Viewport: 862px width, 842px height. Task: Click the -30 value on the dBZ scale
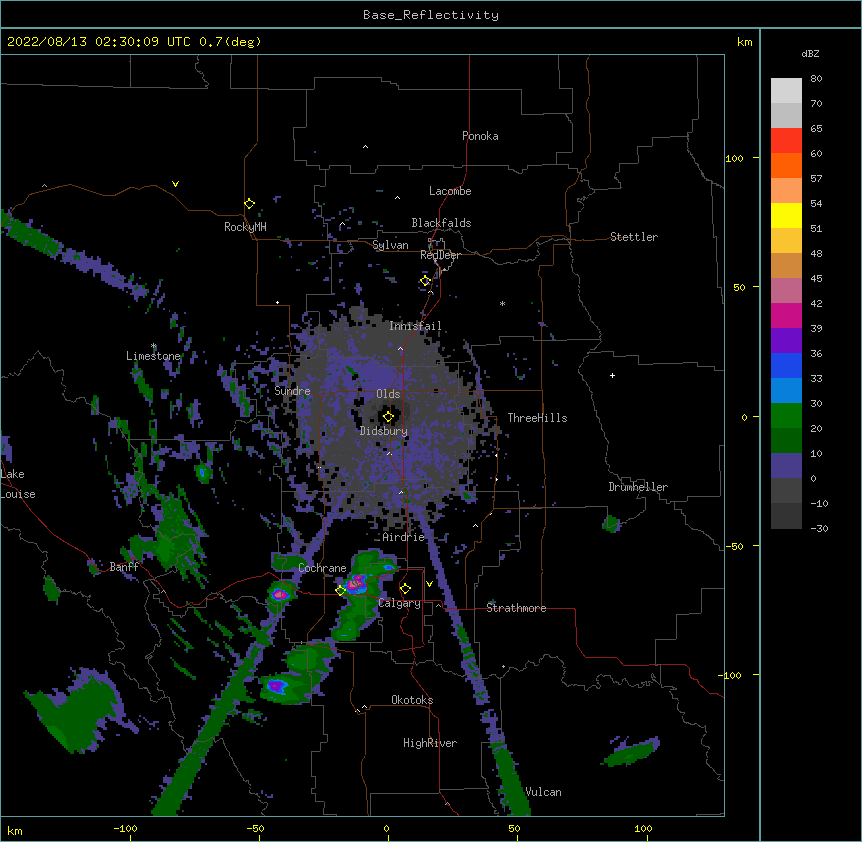[x=819, y=529]
